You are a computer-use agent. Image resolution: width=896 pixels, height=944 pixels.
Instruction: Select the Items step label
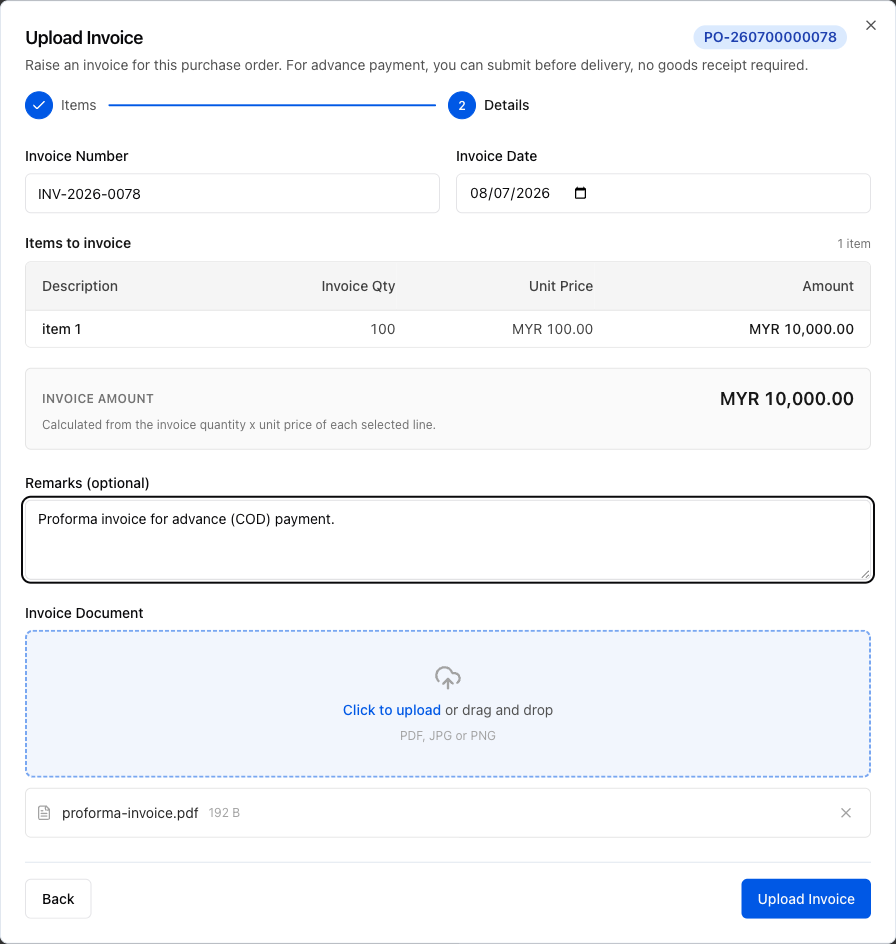pyautogui.click(x=78, y=105)
